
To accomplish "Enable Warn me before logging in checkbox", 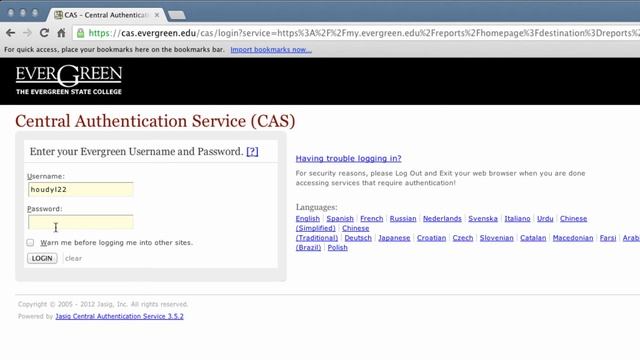I will 30,242.
